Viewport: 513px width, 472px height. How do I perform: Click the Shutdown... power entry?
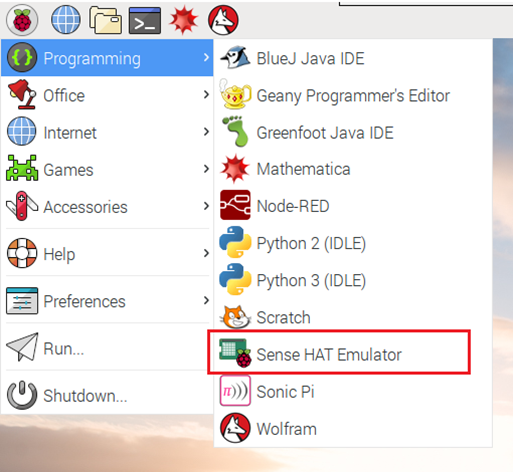[x=107, y=395]
